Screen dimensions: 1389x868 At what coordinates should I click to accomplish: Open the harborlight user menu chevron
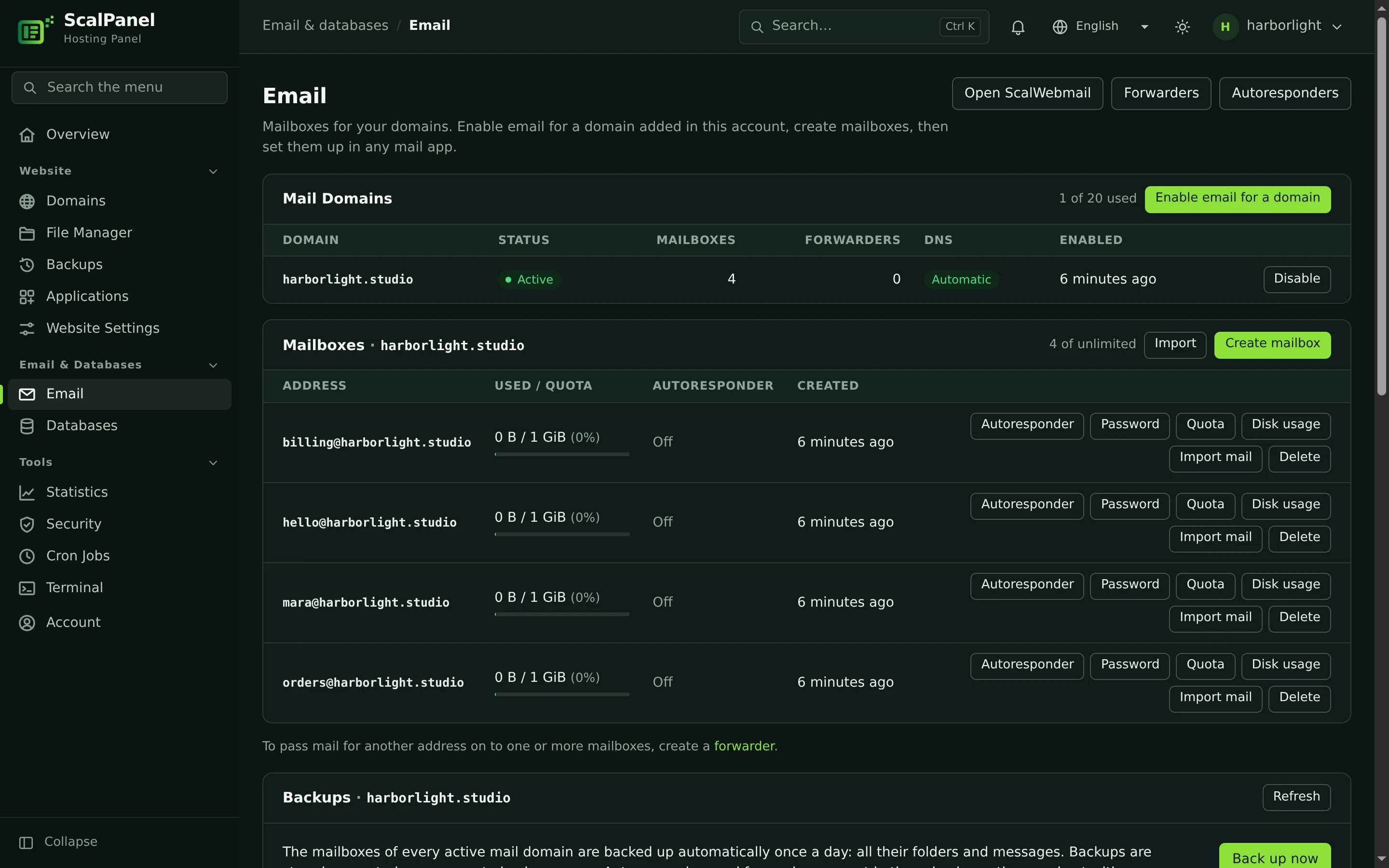tap(1336, 27)
